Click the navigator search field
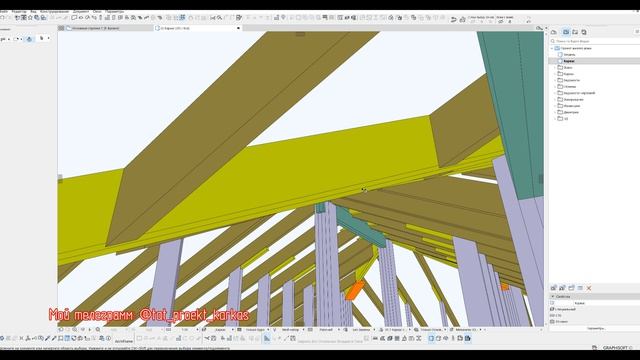The image size is (640, 360). click(x=594, y=41)
